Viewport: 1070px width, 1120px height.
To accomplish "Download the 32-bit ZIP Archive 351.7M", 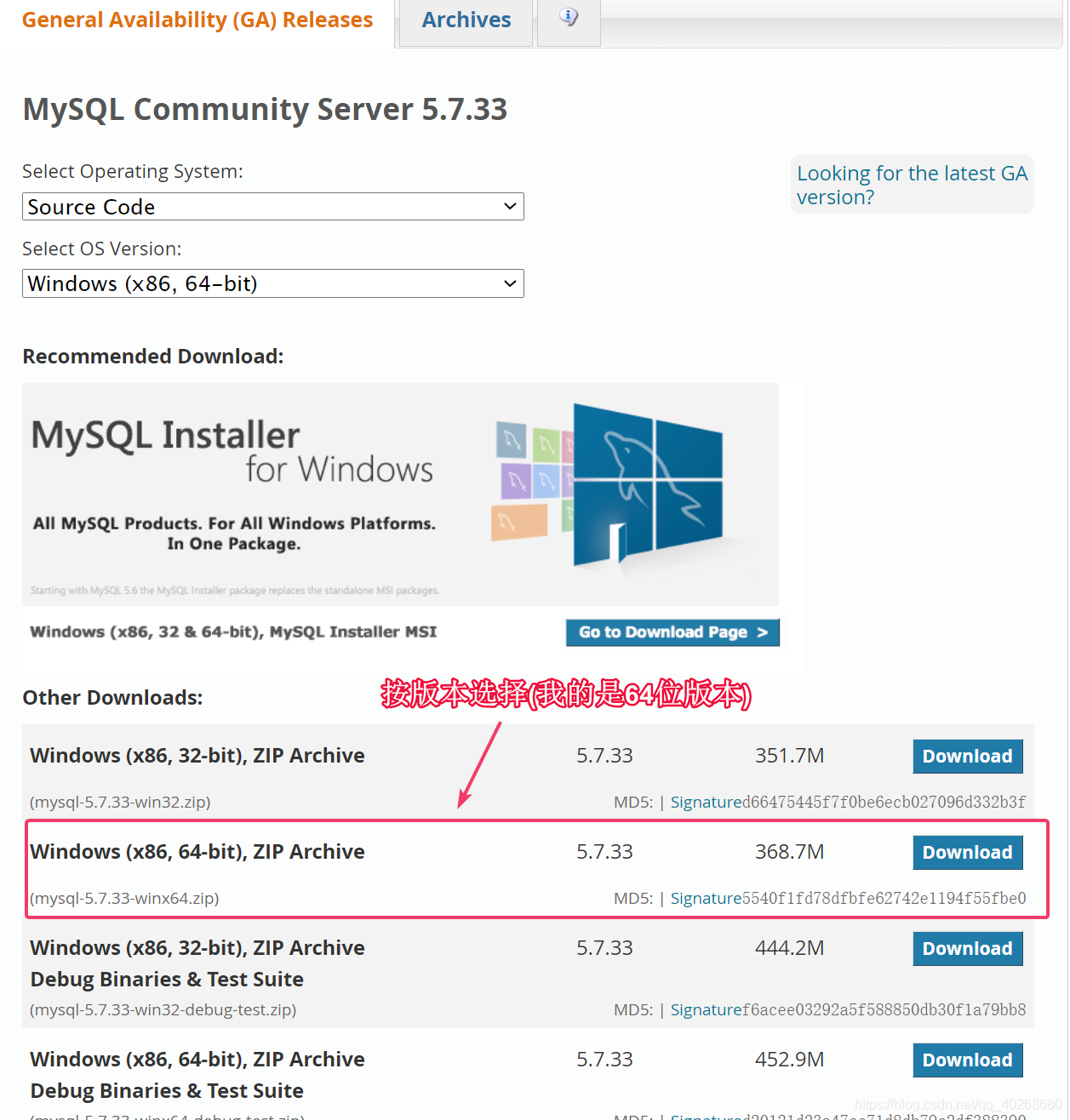I will (967, 756).
